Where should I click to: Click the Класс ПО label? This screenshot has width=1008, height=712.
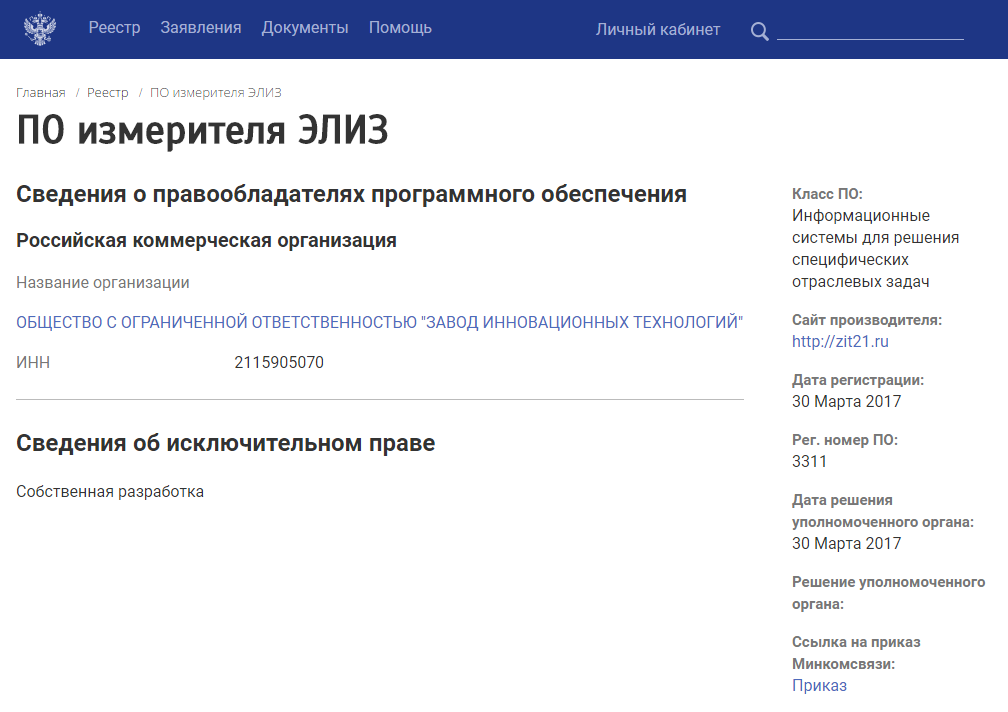827,194
